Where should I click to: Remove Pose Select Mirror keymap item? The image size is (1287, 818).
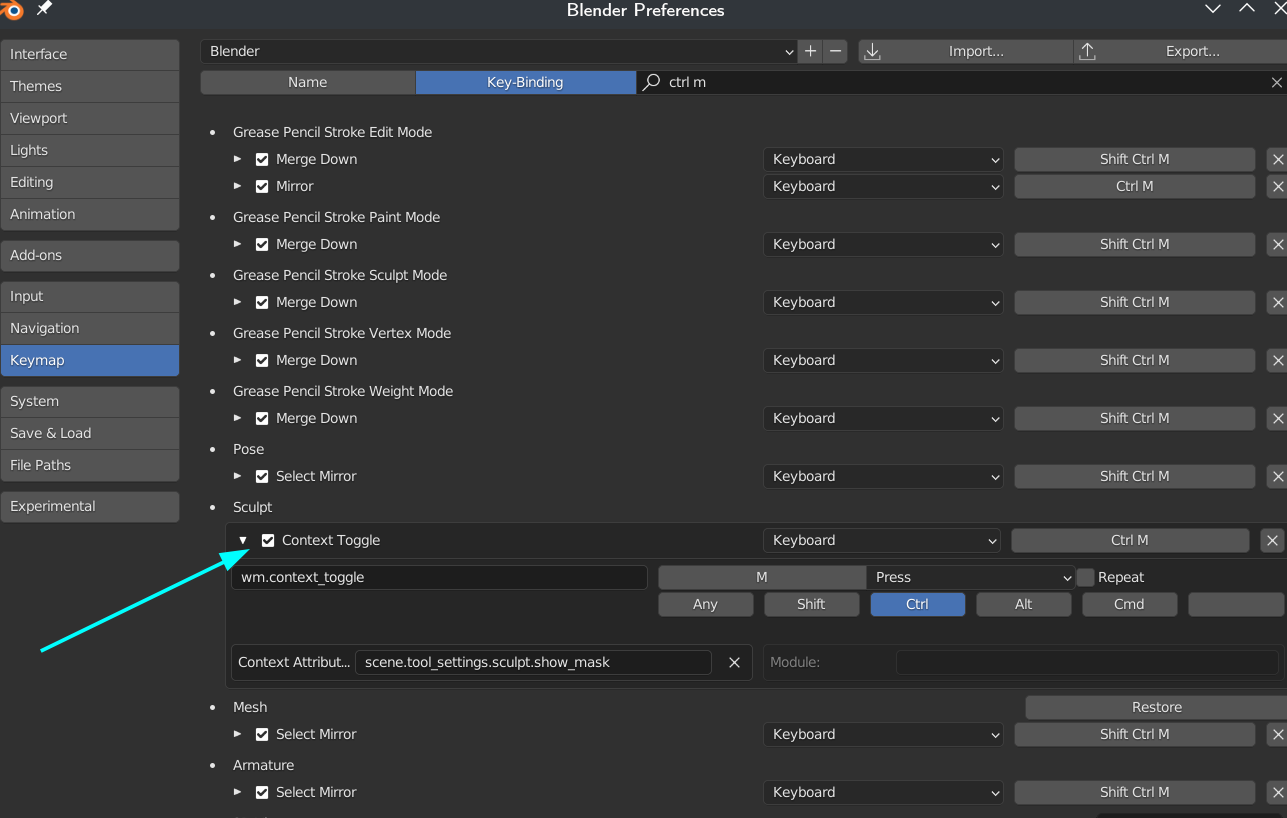[1277, 476]
